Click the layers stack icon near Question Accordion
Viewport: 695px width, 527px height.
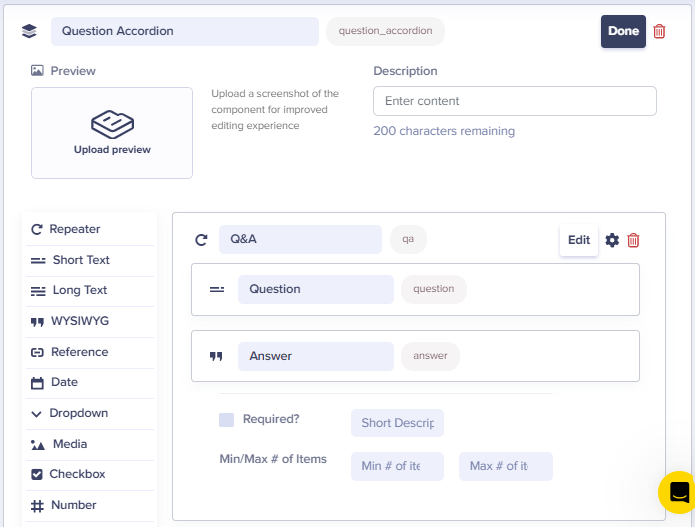[29, 31]
